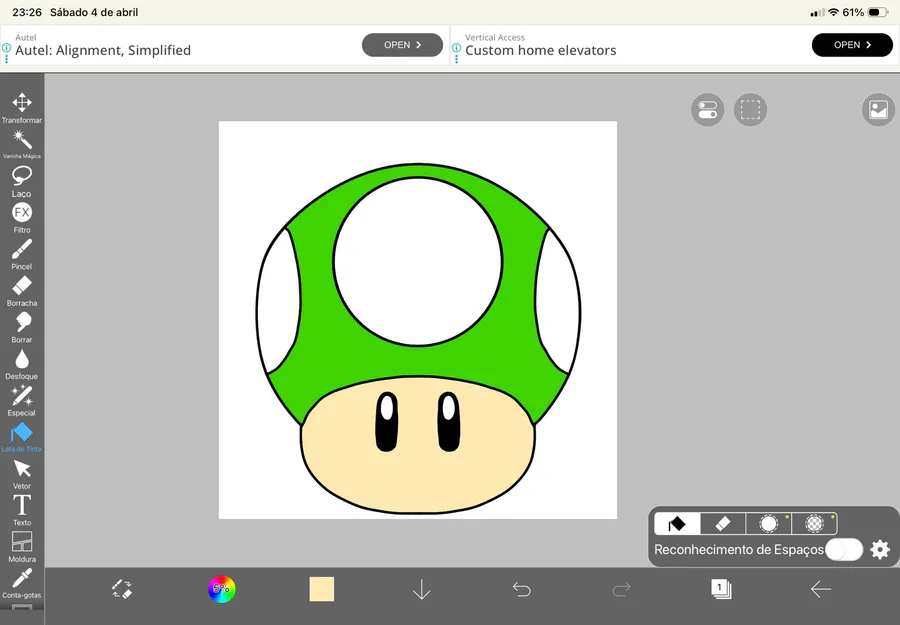The width and height of the screenshot is (900, 625).
Task: Open the toggle-switches view menu icon
Action: click(708, 110)
